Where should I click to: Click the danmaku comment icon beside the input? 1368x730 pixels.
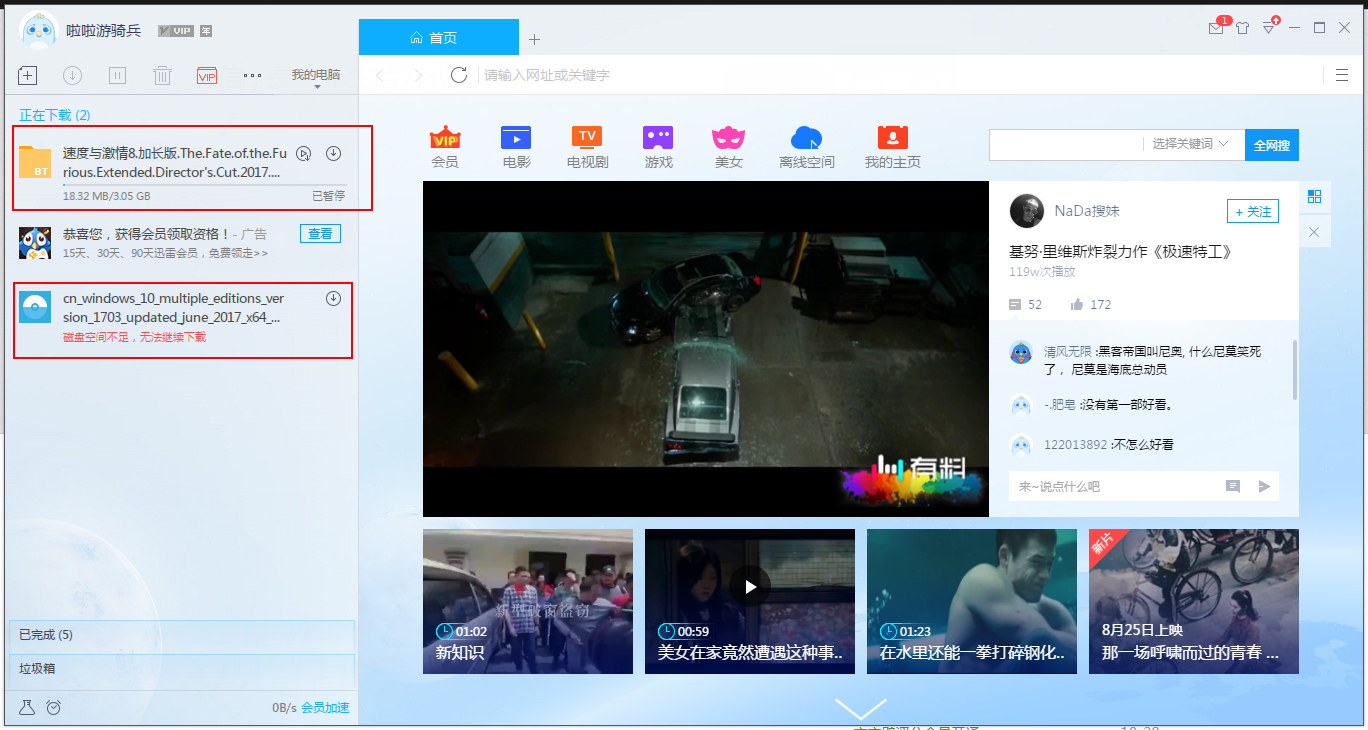[1233, 486]
